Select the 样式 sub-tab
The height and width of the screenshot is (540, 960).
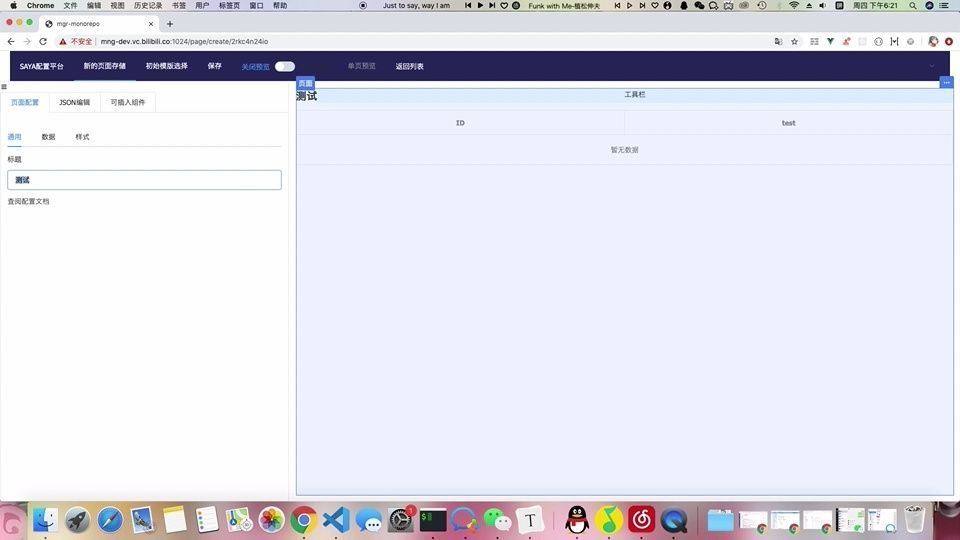point(82,136)
